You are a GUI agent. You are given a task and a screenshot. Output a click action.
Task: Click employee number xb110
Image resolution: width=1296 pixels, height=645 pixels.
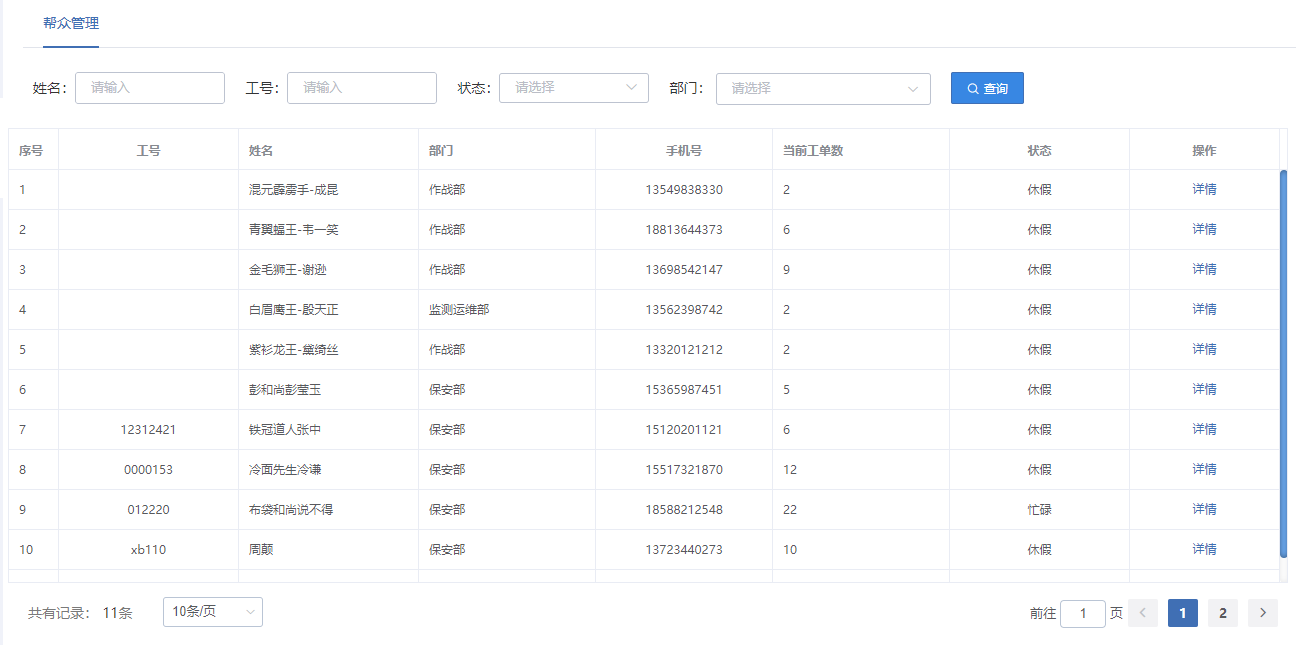coord(148,549)
